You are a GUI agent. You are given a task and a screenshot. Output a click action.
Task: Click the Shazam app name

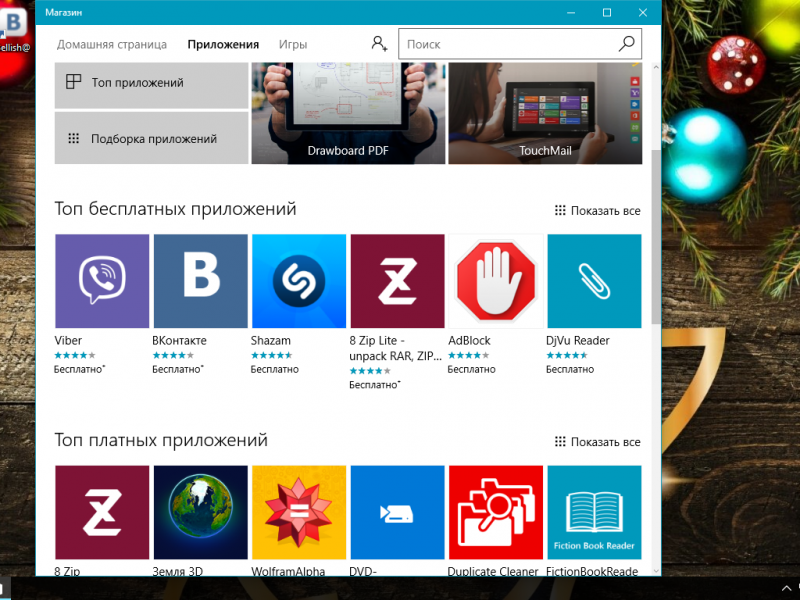tap(270, 340)
